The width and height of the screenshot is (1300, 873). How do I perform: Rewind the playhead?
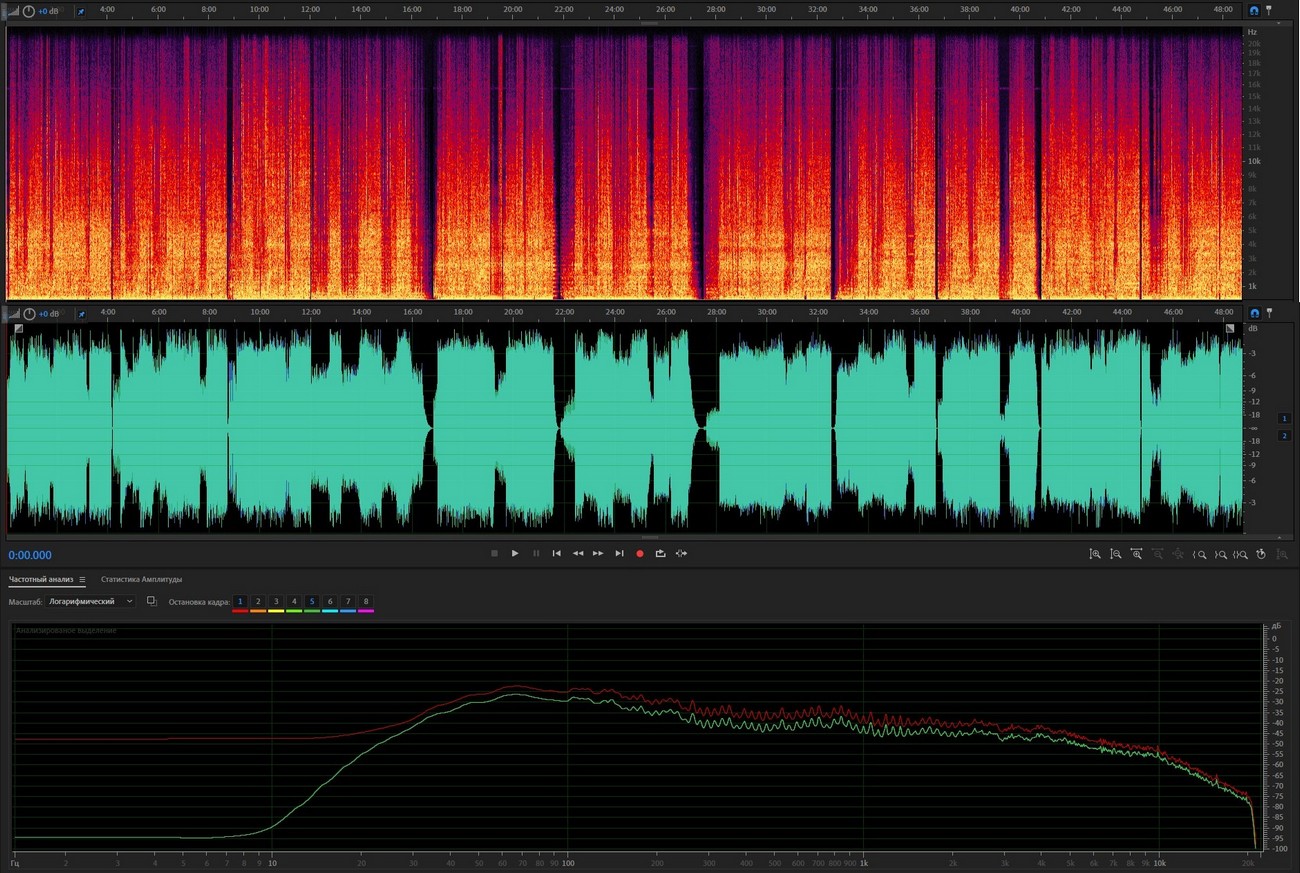[578, 553]
